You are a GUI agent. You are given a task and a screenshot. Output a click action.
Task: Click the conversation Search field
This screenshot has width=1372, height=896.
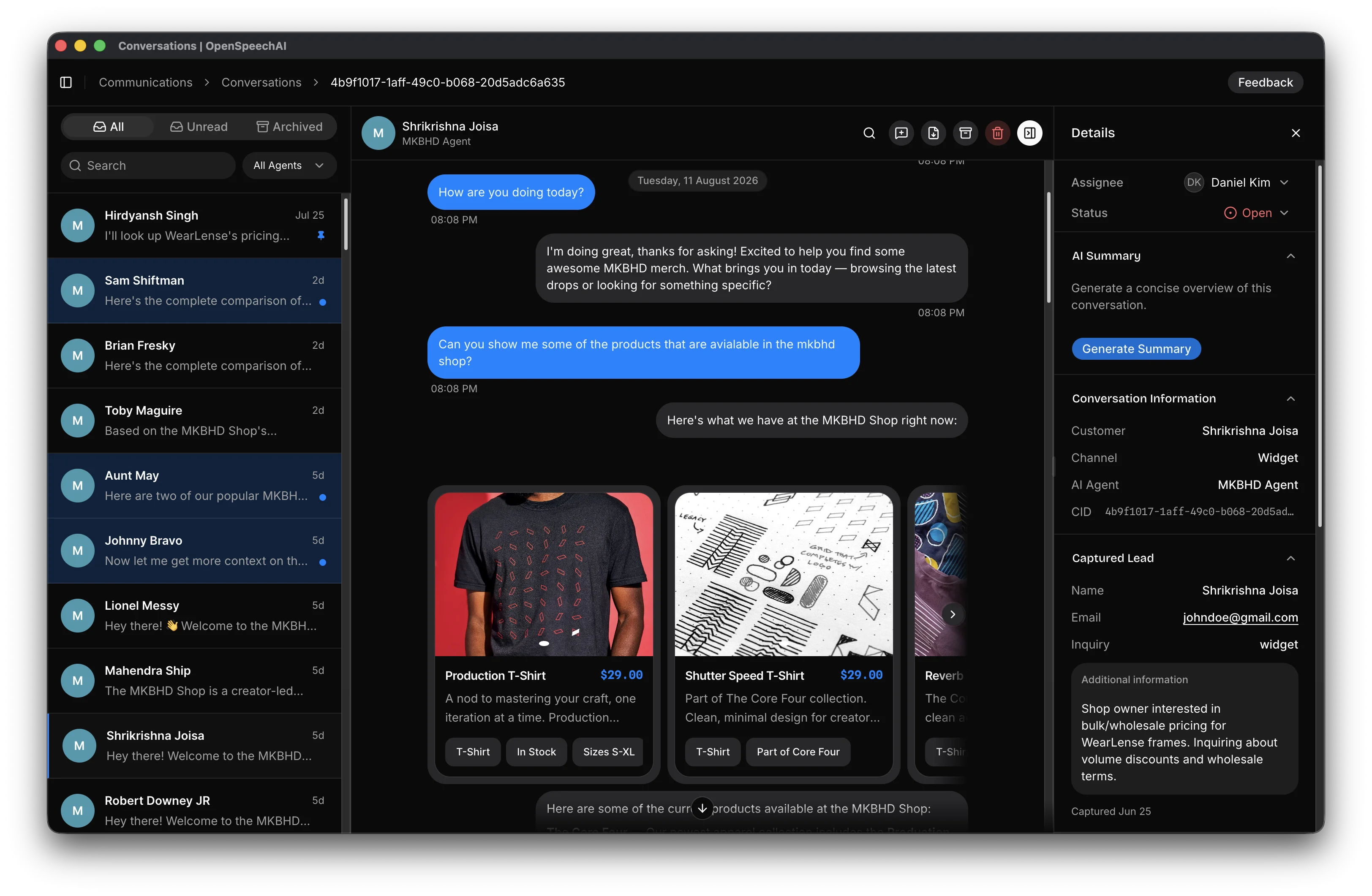pos(148,166)
